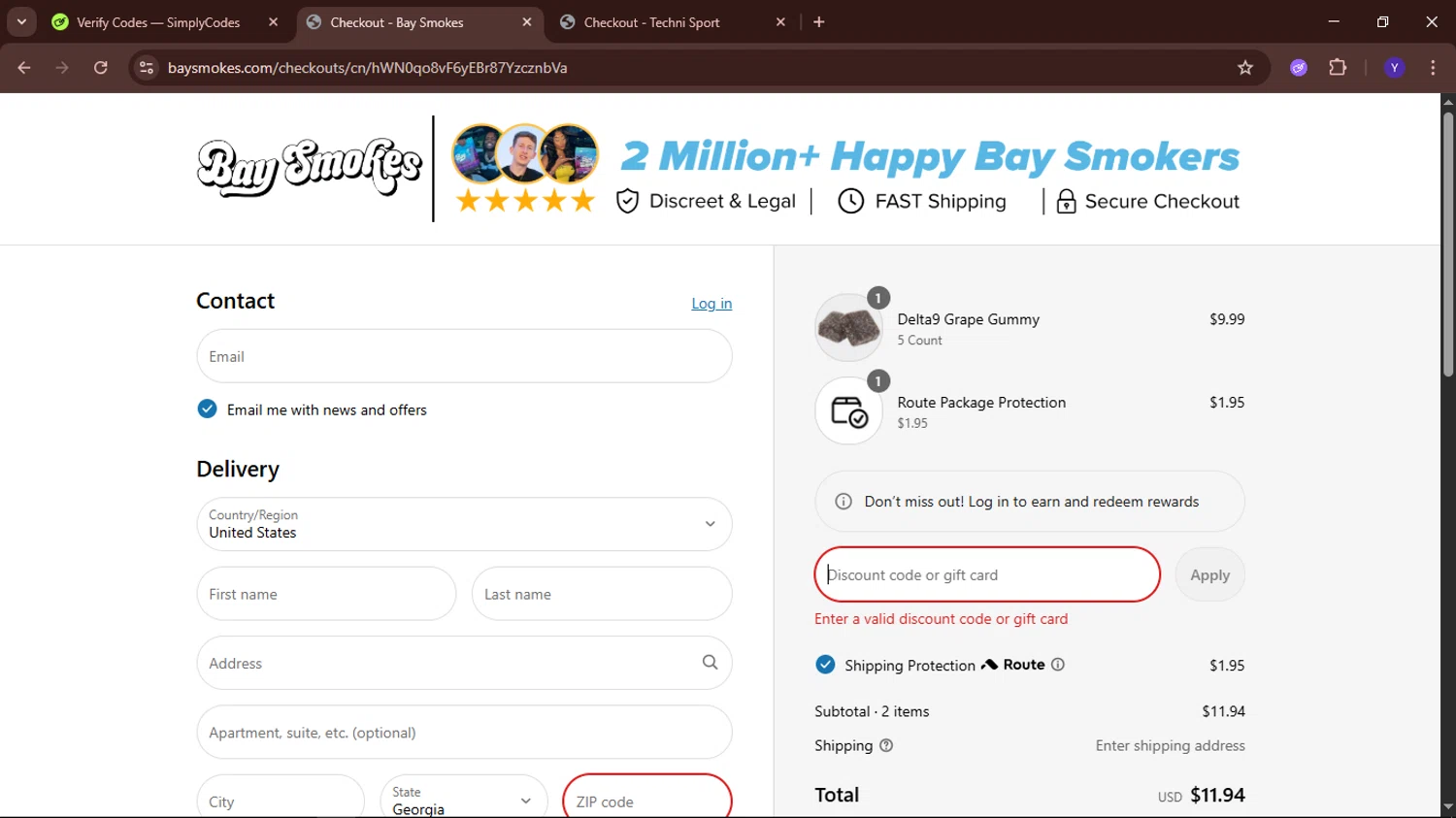The width and height of the screenshot is (1456, 818).
Task: Click the Shipping help question mark icon
Action: pos(886,745)
